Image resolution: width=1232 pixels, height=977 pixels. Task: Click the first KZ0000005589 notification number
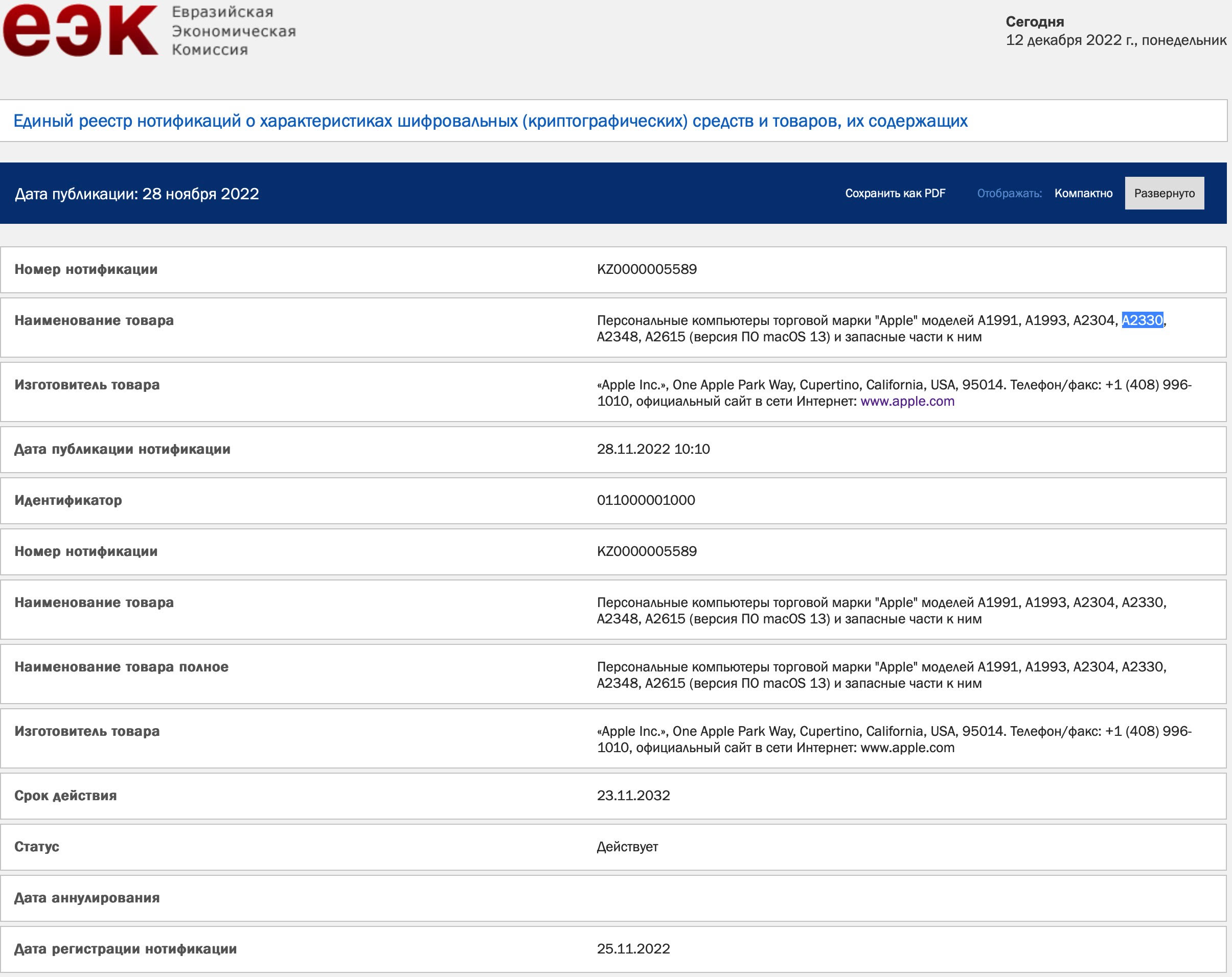tap(646, 269)
